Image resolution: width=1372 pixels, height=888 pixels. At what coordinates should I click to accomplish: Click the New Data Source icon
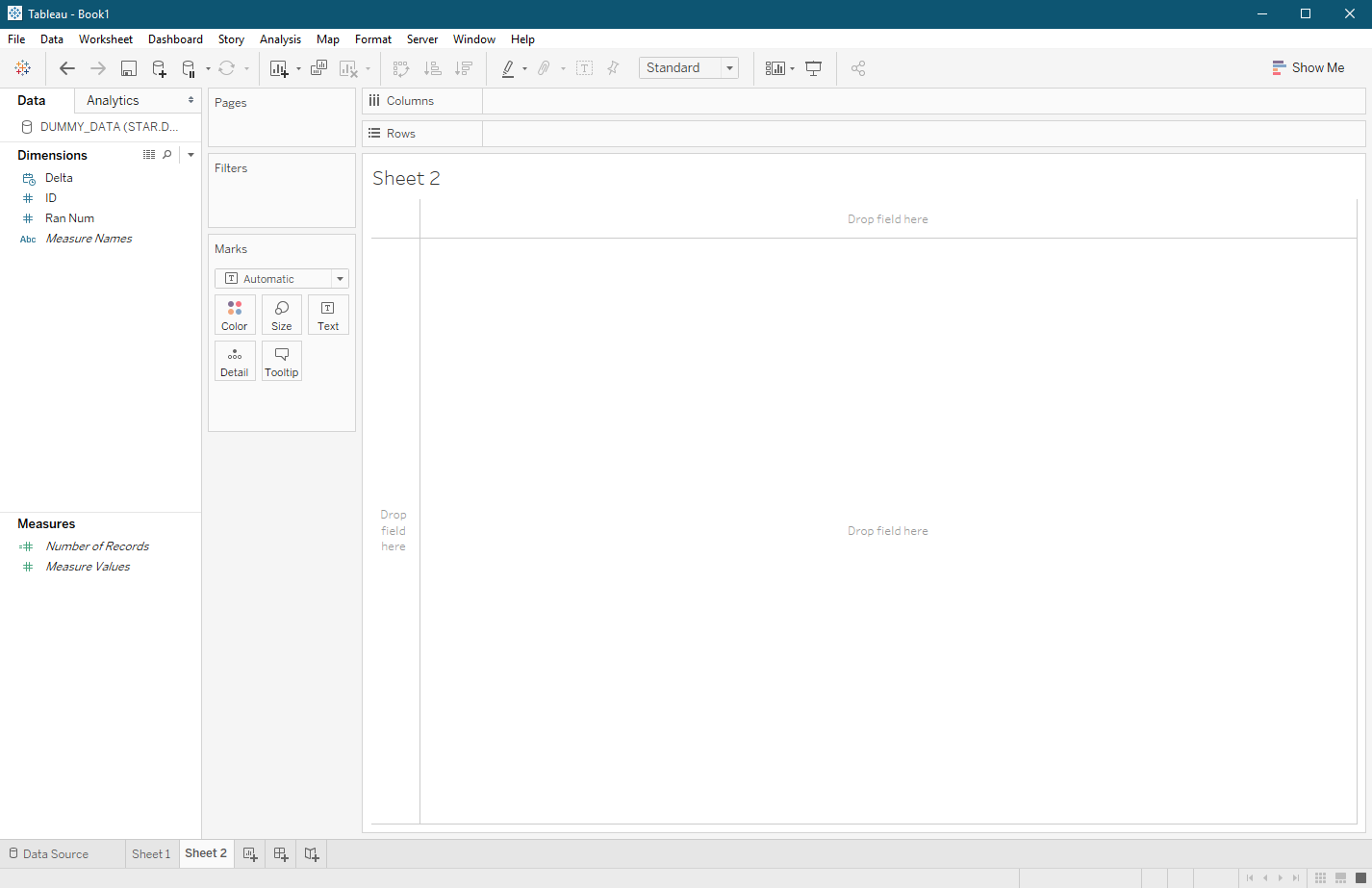coord(160,68)
